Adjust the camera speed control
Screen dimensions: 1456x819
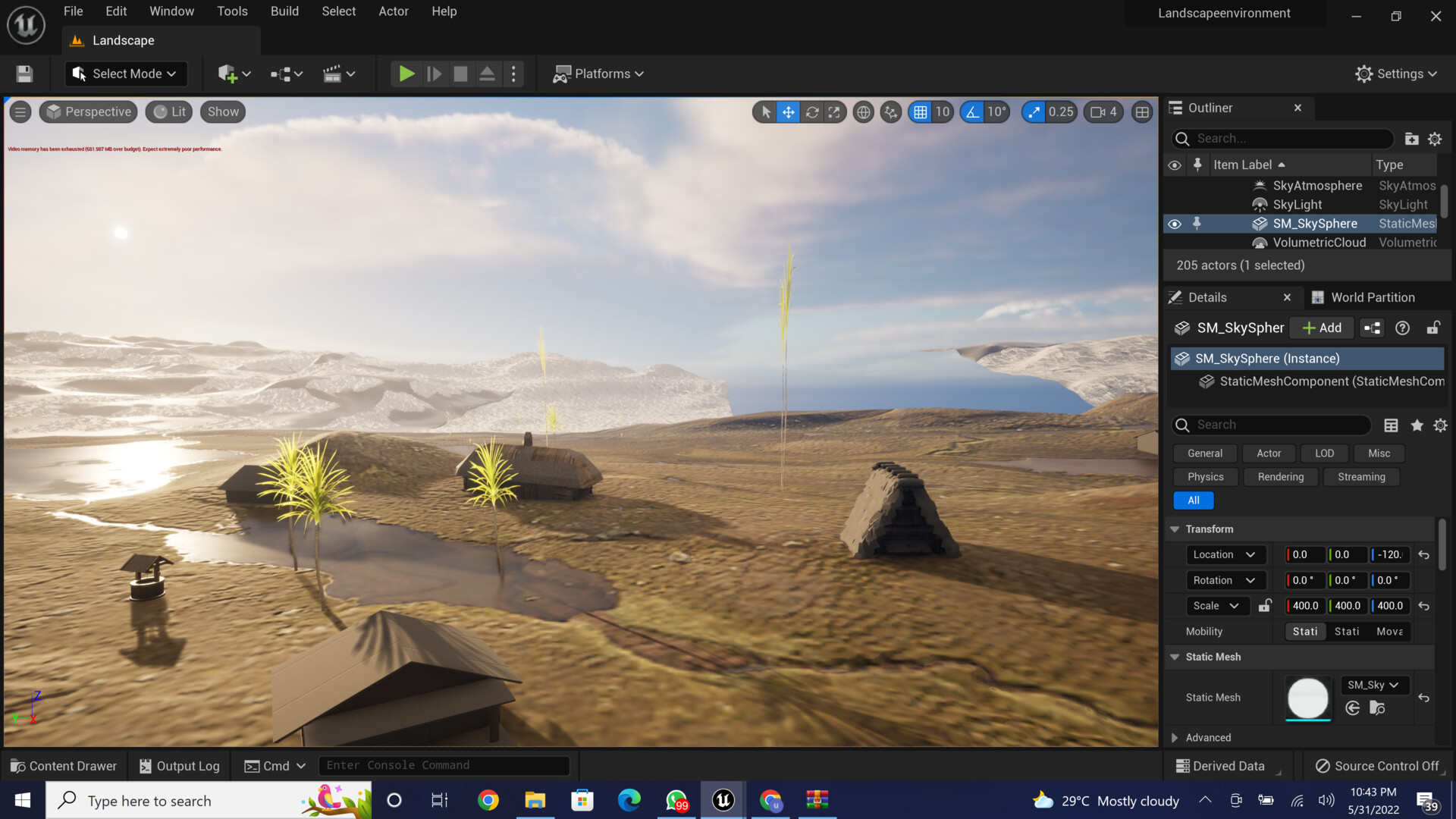pyautogui.click(x=1103, y=111)
